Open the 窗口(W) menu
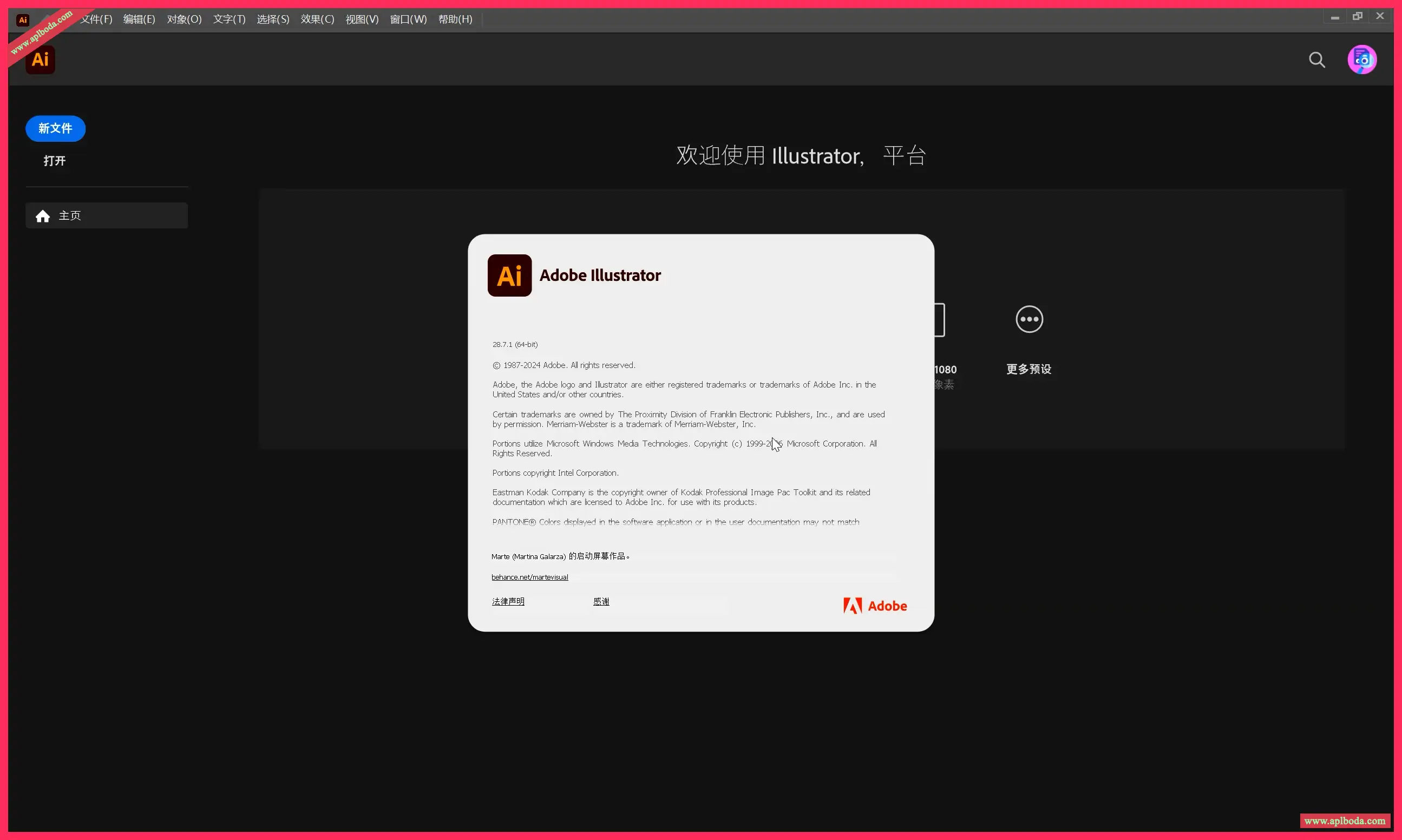The height and width of the screenshot is (840, 1402). tap(408, 19)
